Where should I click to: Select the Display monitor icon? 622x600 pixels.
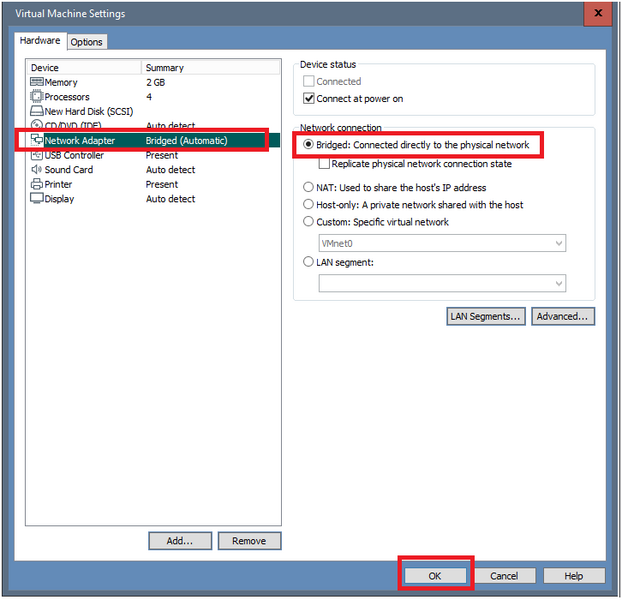pyautogui.click(x=37, y=199)
